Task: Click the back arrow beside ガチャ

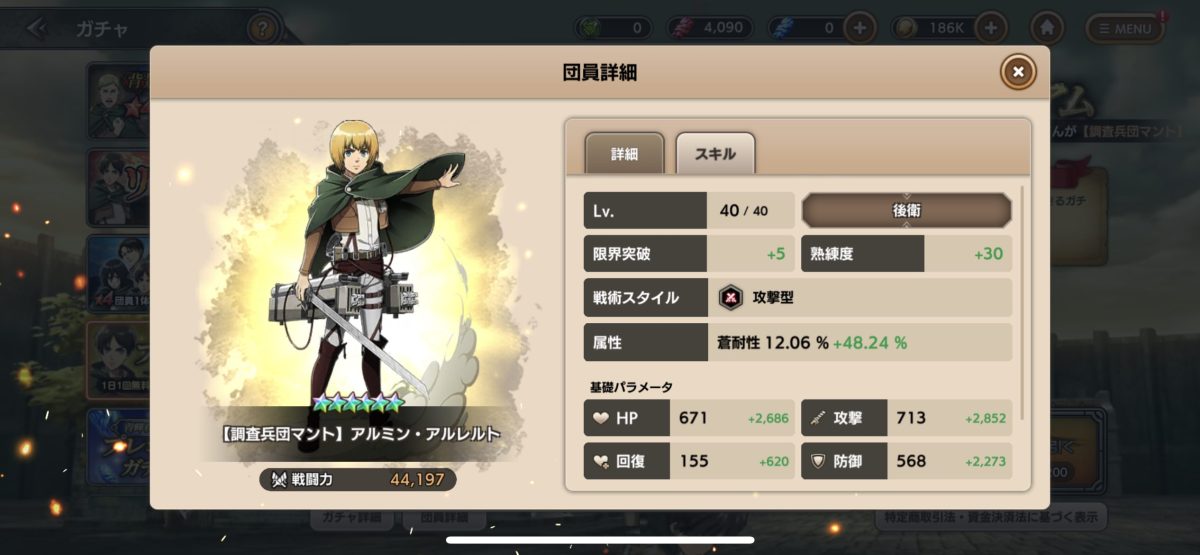Action: (x=38, y=28)
